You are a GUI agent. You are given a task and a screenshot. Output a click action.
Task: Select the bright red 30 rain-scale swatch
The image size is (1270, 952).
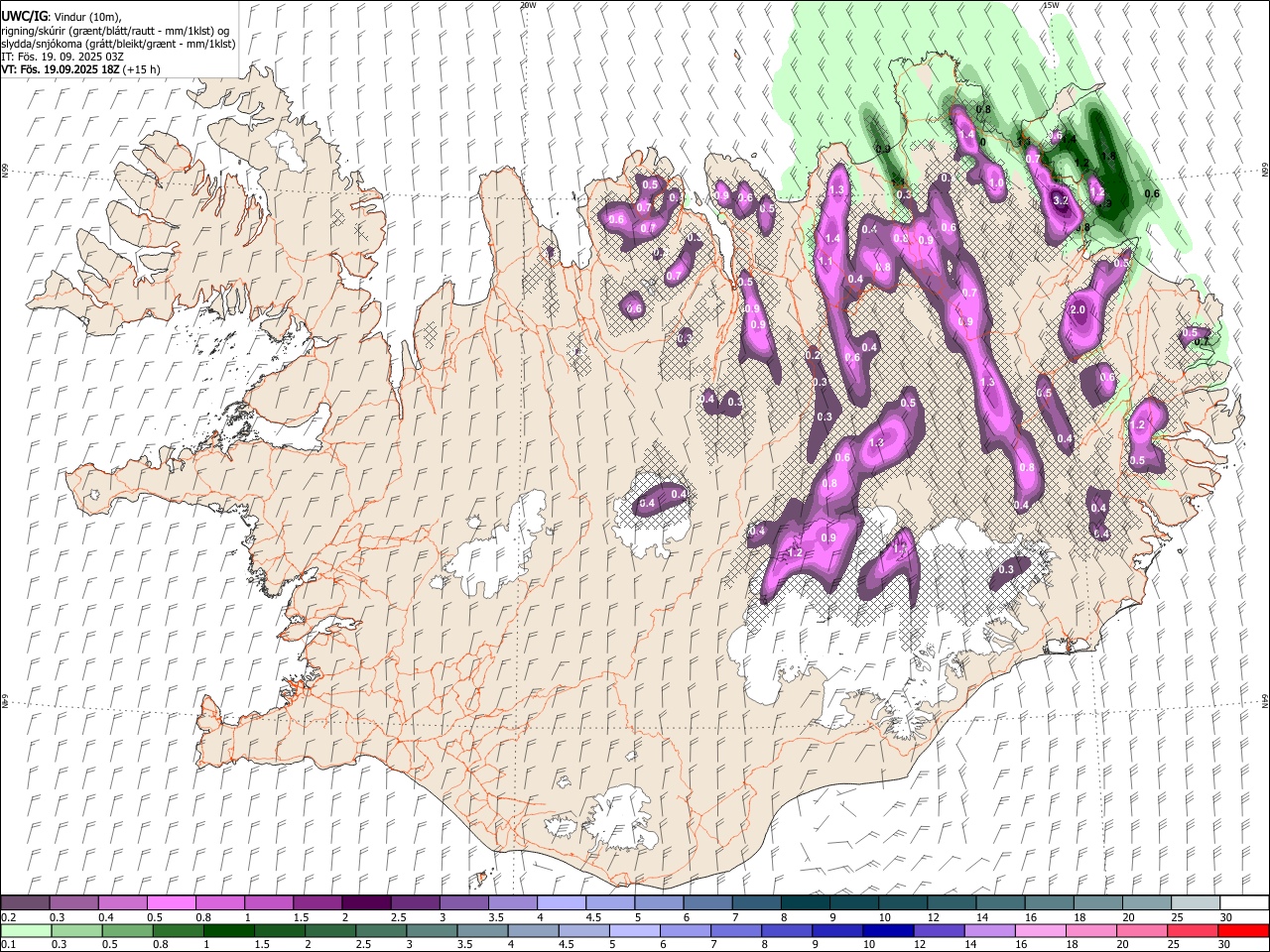coord(1243,931)
